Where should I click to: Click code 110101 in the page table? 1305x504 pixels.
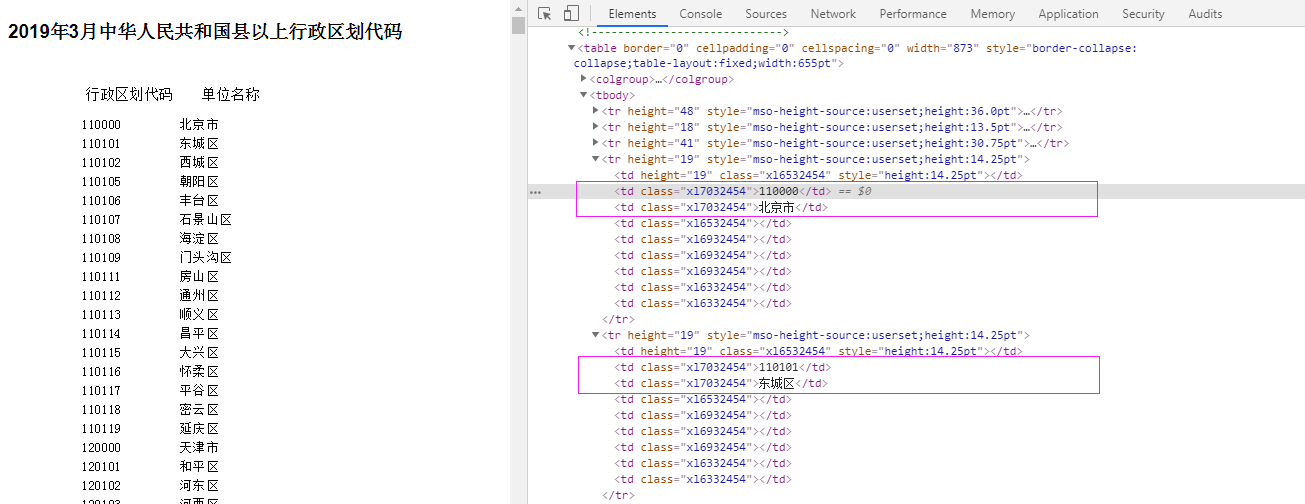101,144
